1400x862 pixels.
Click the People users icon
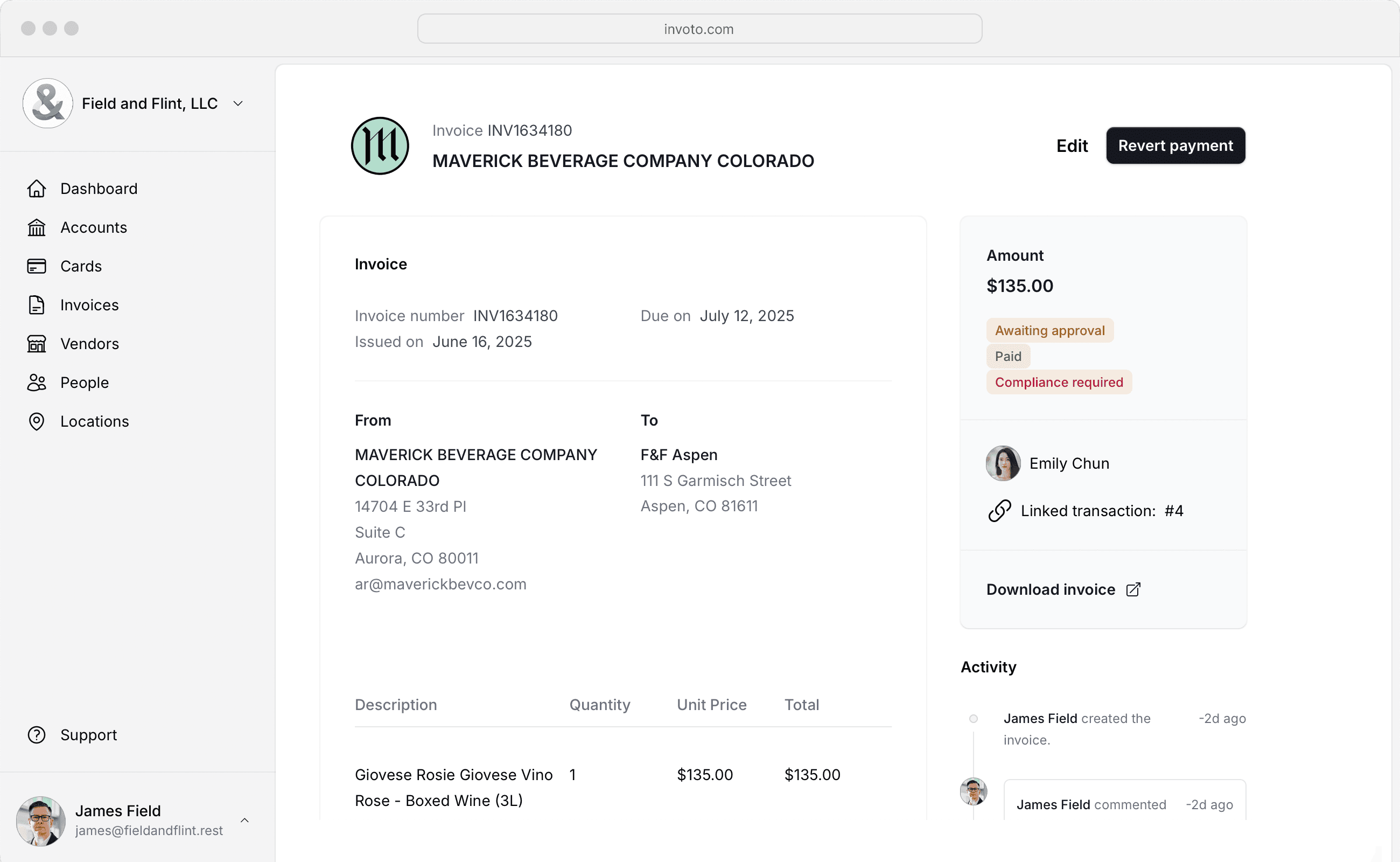point(37,383)
